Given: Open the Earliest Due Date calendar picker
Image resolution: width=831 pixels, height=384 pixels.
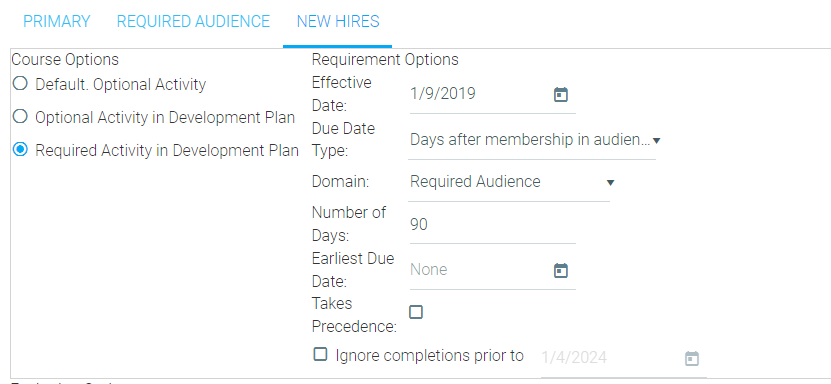Looking at the screenshot, I should pyautogui.click(x=561, y=271).
